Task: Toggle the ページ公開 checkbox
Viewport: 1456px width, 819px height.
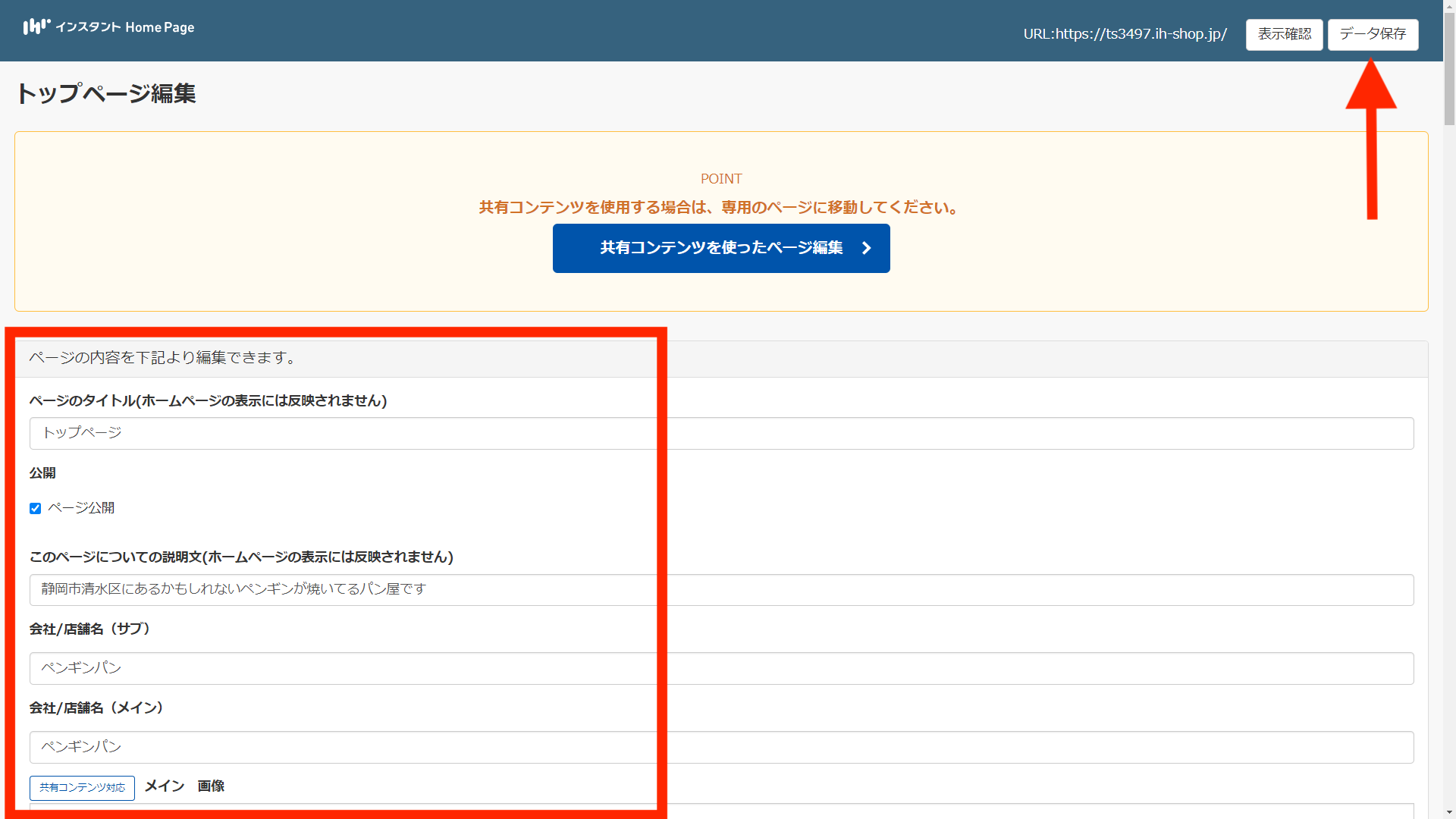Action: click(35, 509)
